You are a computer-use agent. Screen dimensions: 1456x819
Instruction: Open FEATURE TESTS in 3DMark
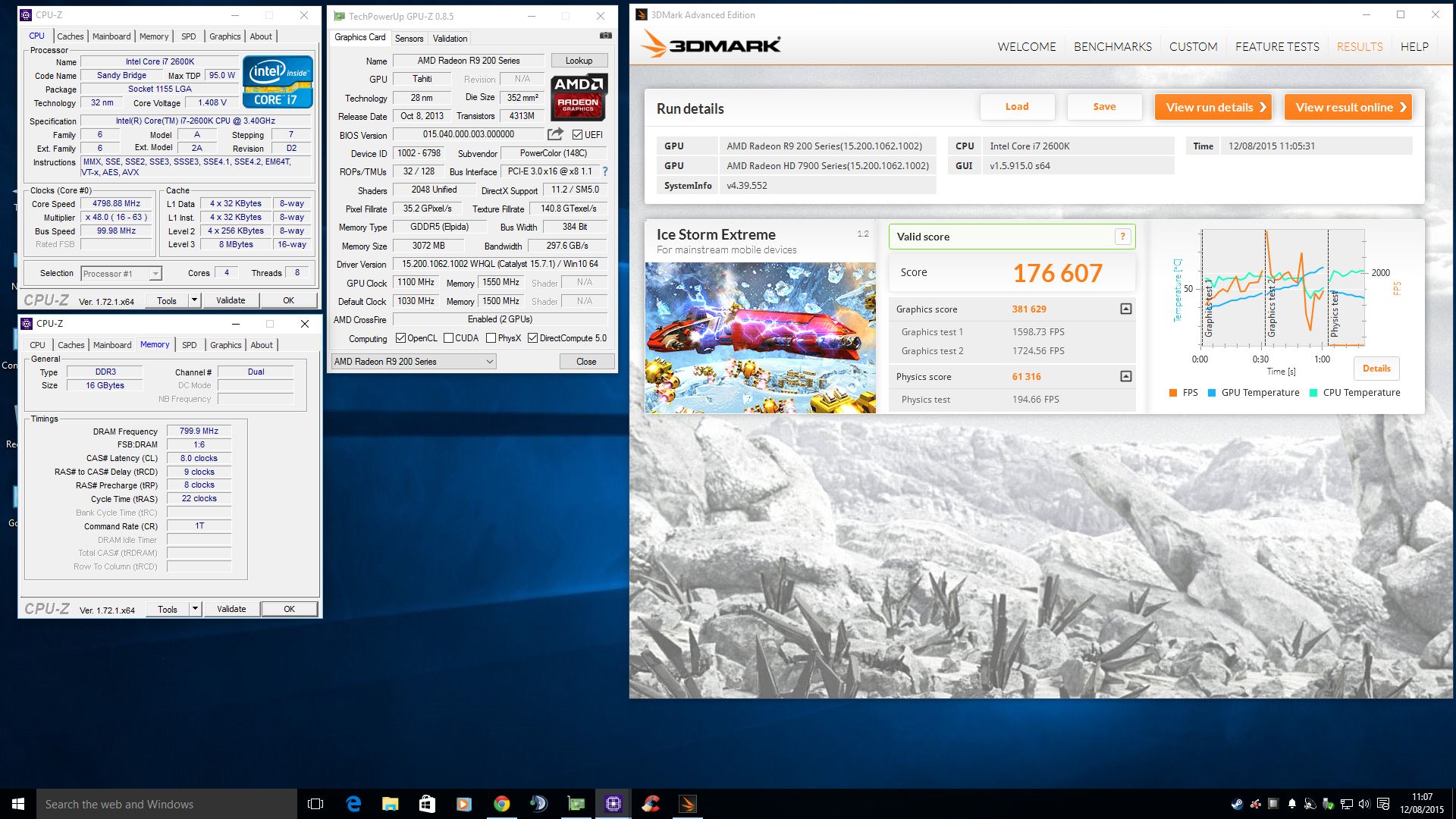(1277, 46)
